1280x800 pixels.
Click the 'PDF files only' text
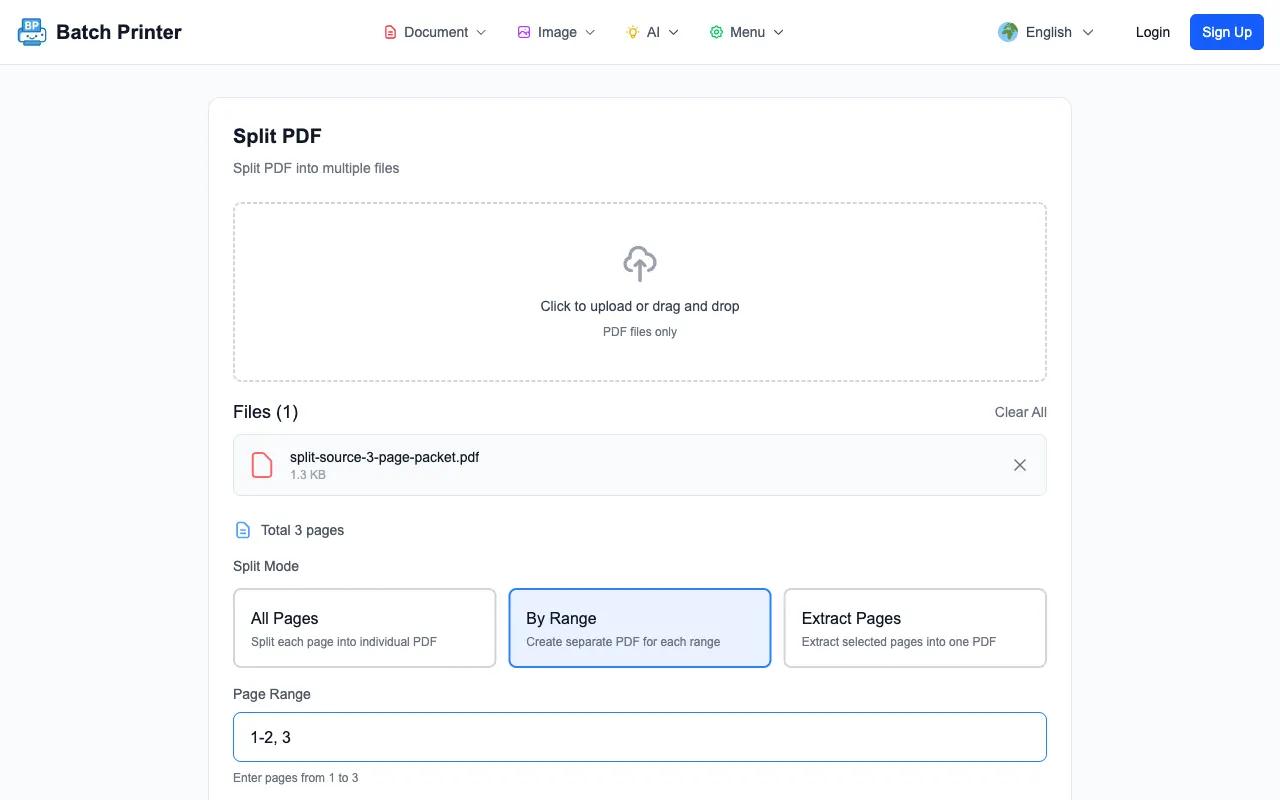click(x=640, y=332)
